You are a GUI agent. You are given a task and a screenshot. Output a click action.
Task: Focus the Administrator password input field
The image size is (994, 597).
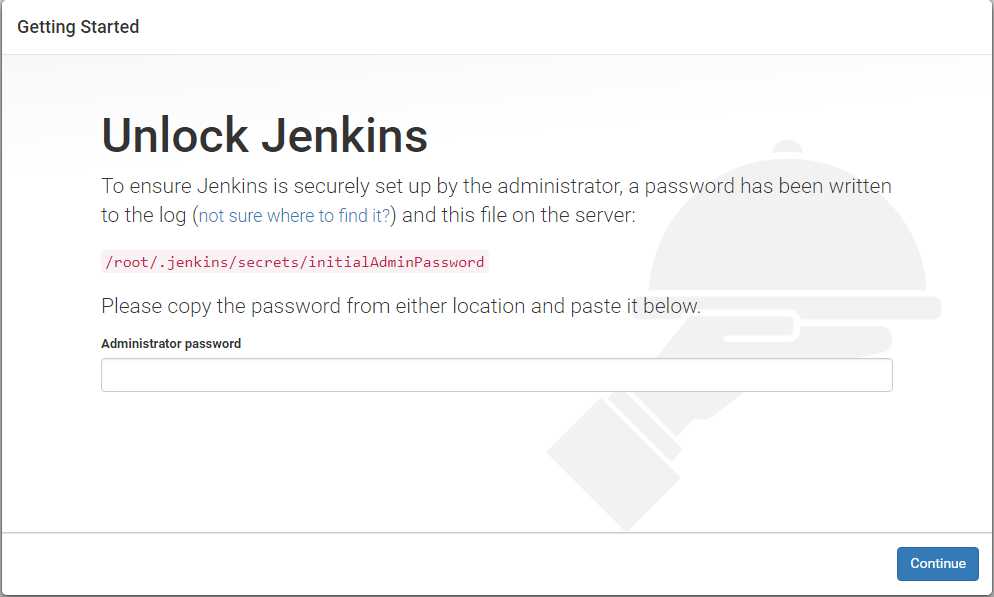click(496, 375)
